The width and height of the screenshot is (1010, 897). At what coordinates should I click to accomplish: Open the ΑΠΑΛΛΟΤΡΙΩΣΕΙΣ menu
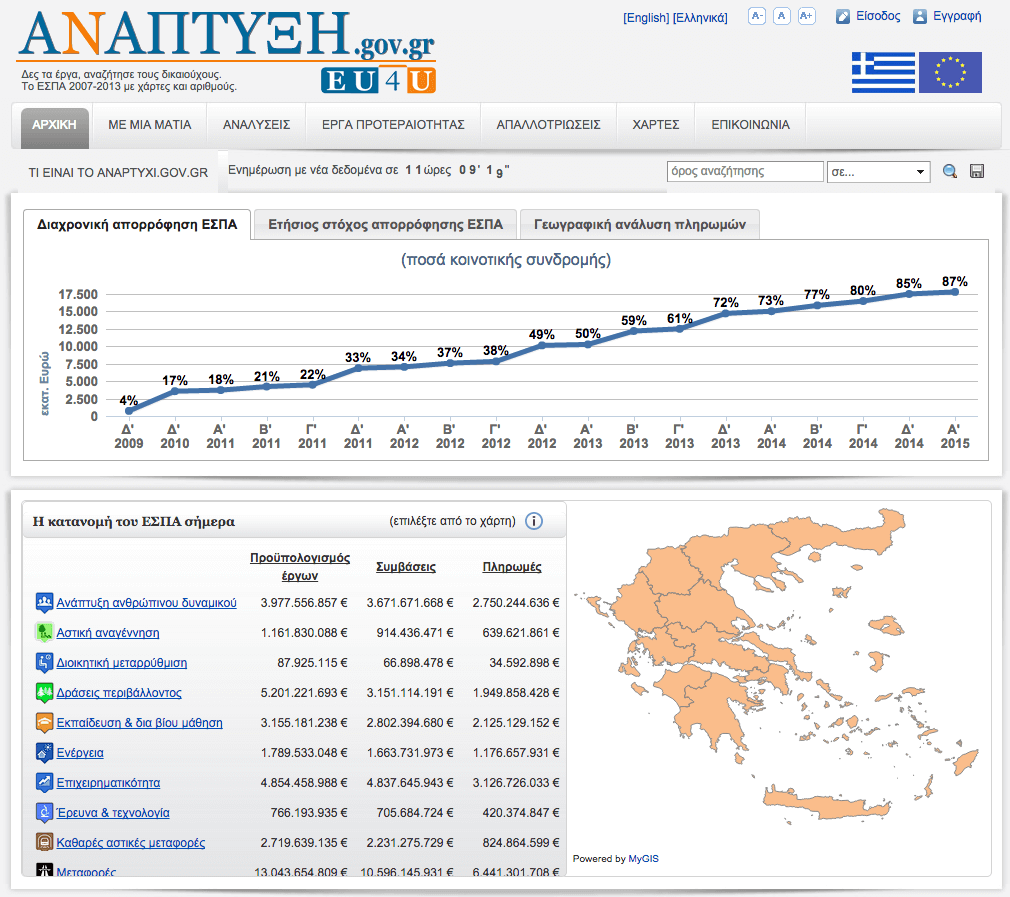click(548, 125)
